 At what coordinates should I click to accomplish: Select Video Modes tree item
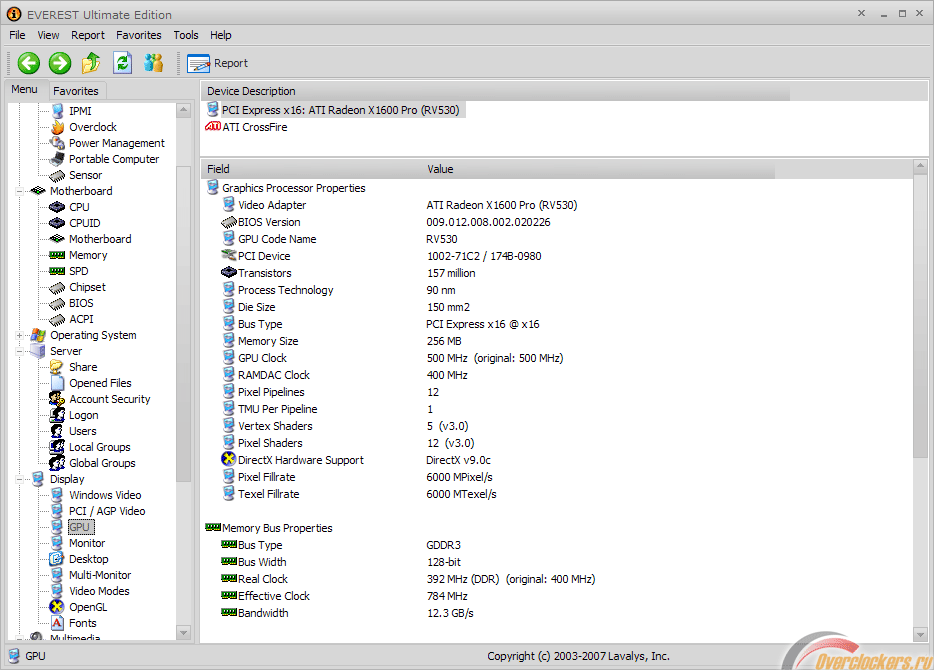click(99, 592)
